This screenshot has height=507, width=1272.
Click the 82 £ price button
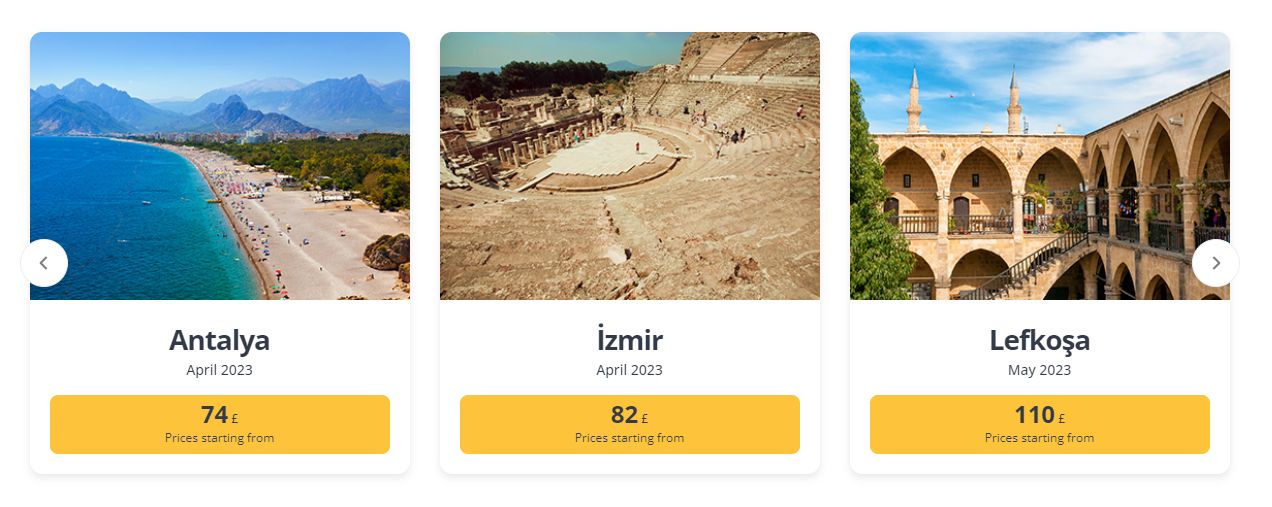point(630,424)
